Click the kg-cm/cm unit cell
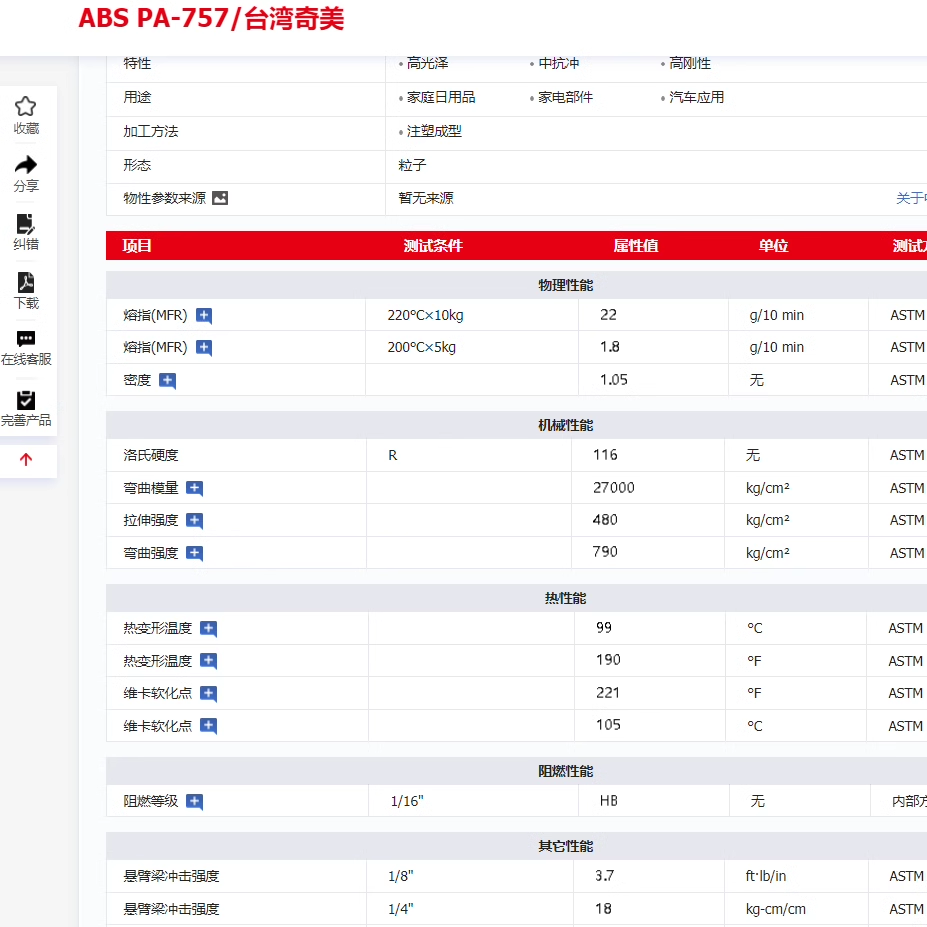The image size is (927, 927). tap(776, 909)
